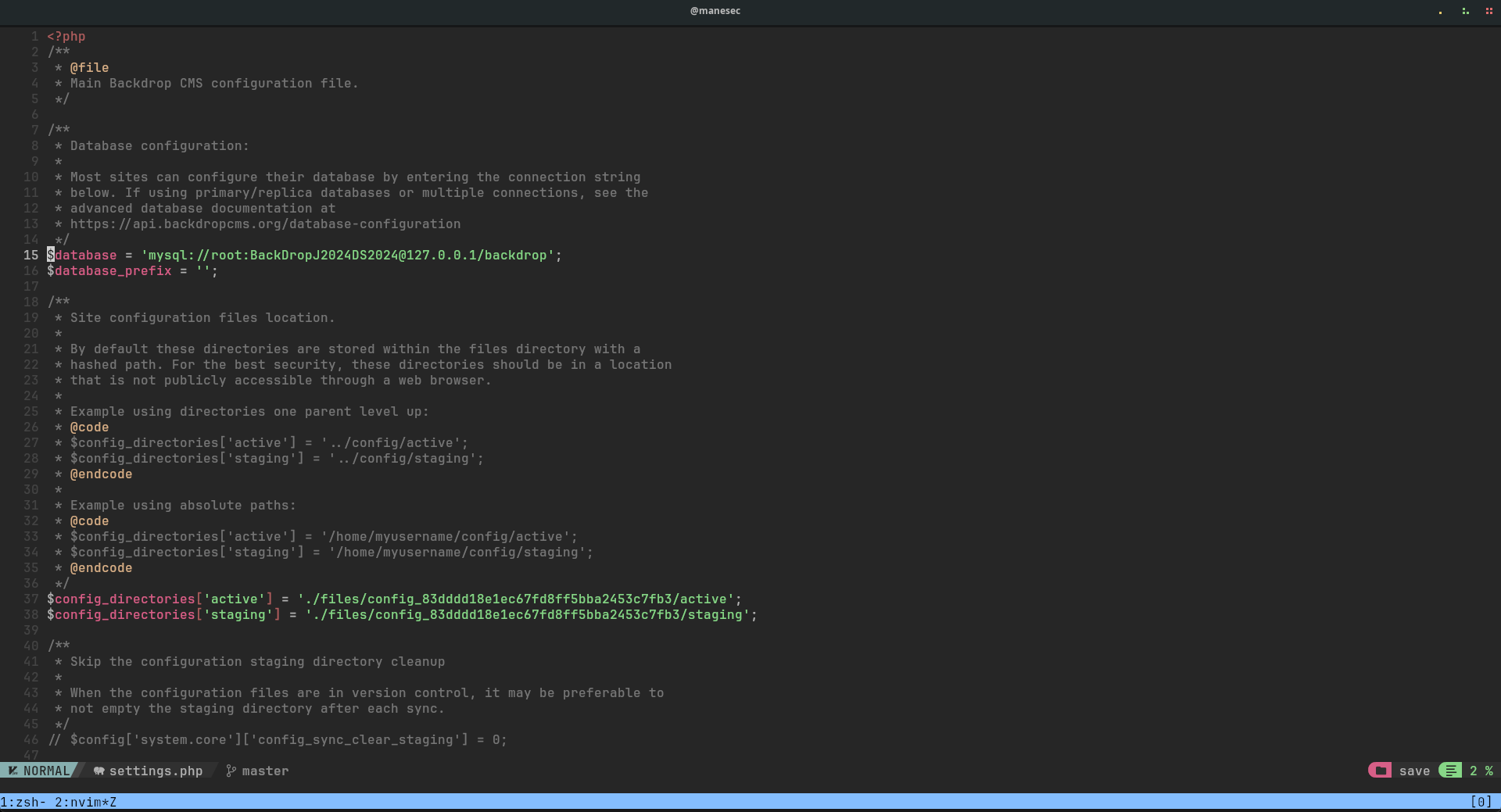The image size is (1501, 812).
Task: Click the pink folder icon in the statusline
Action: (x=1380, y=771)
